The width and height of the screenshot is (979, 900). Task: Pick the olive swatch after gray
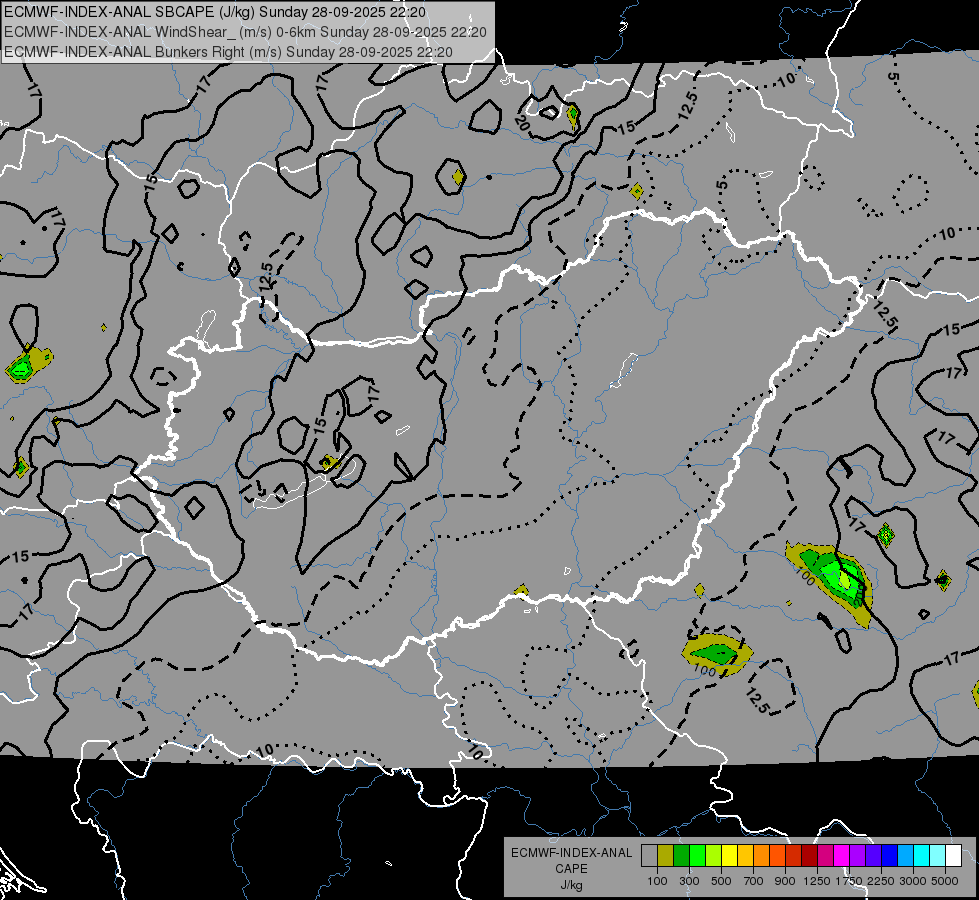tap(665, 856)
